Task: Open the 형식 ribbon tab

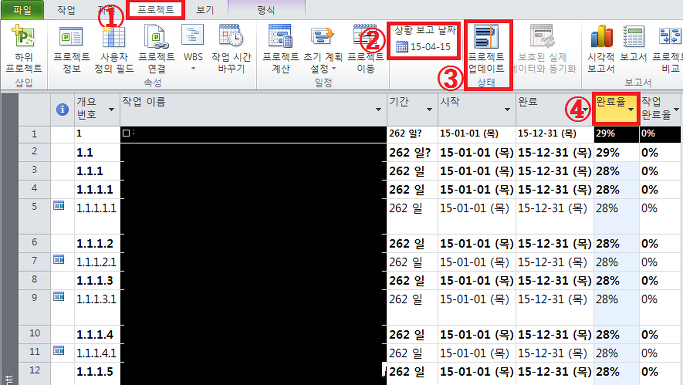Action: pos(265,10)
